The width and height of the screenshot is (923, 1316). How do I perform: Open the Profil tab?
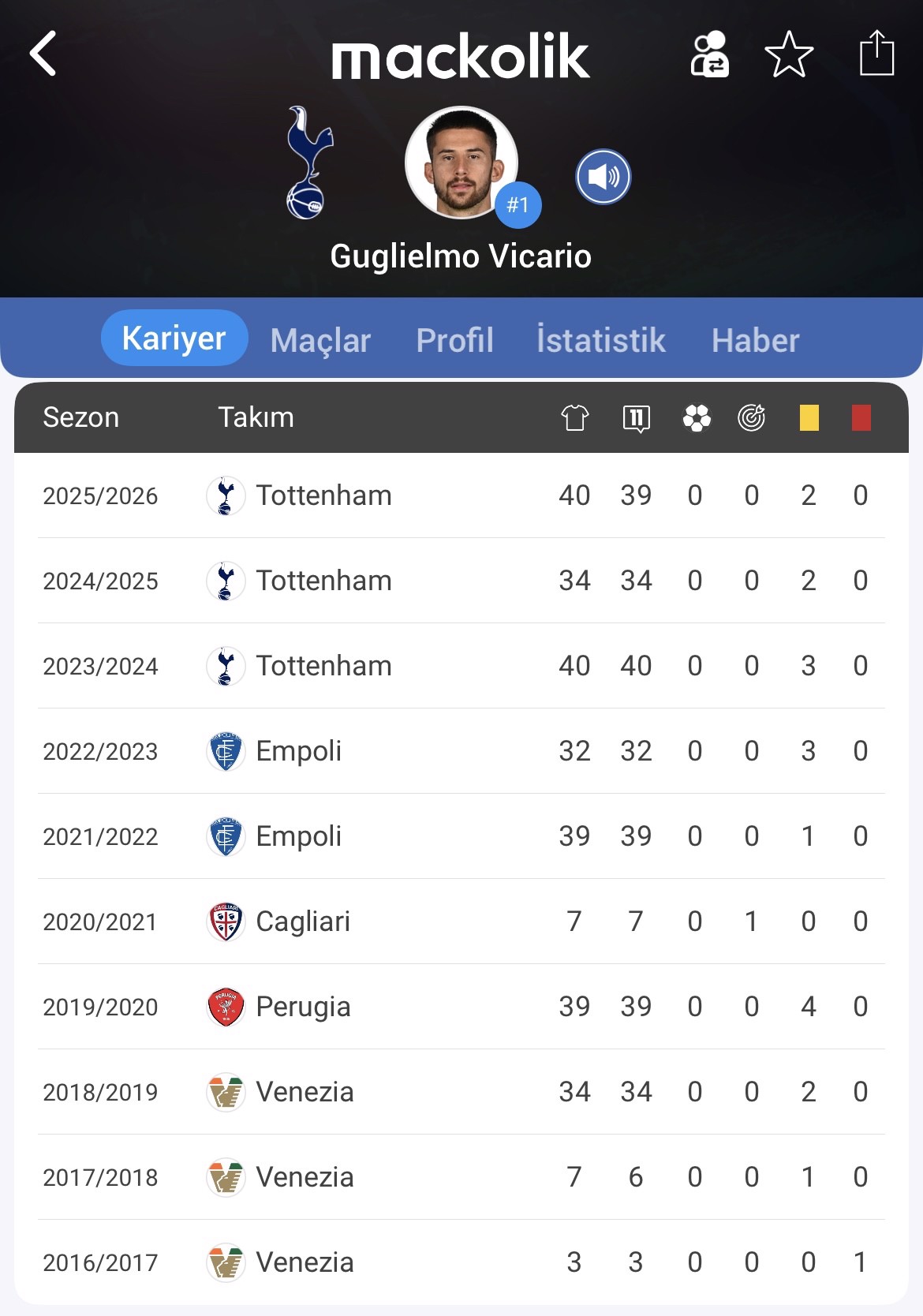(454, 341)
